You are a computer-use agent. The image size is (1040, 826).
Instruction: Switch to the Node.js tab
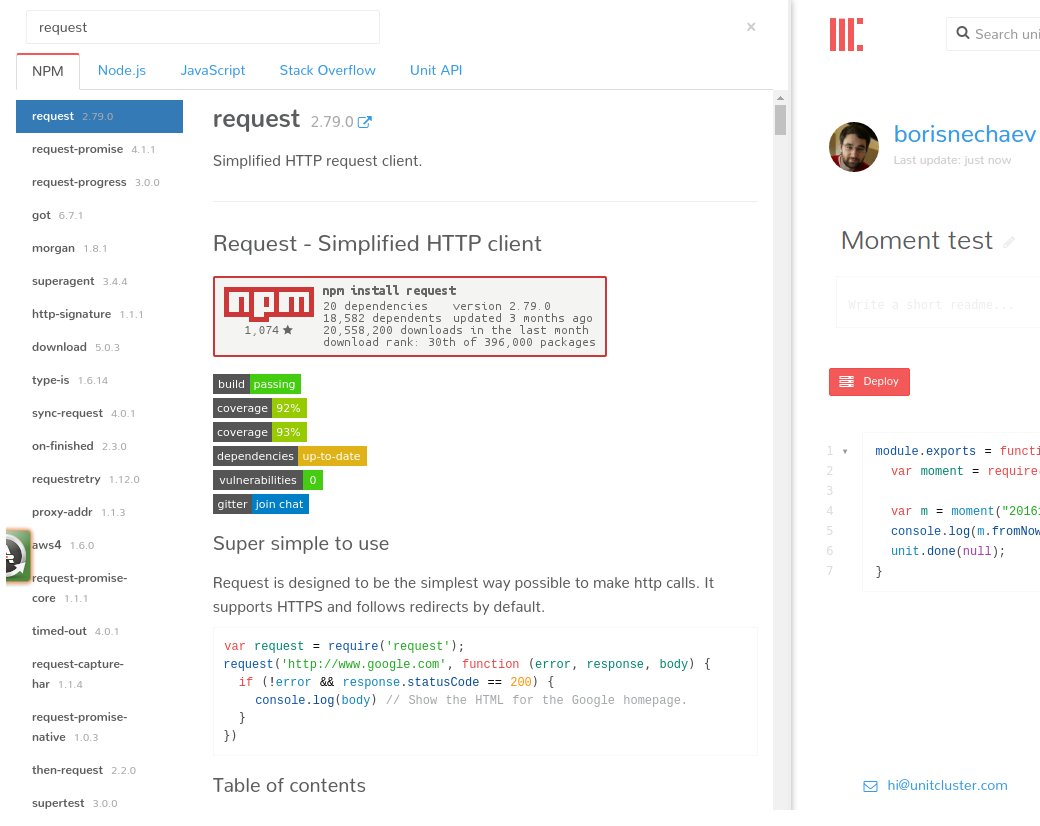(121, 70)
